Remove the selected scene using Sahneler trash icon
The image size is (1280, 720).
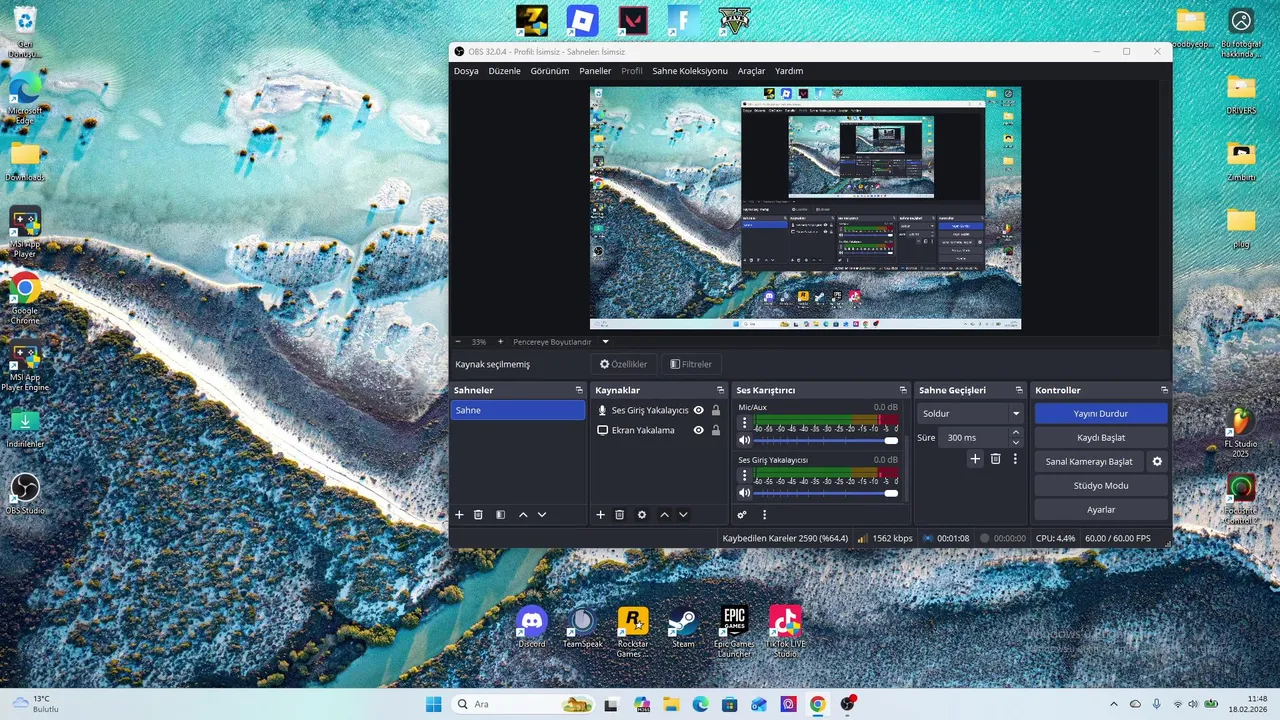(x=479, y=515)
